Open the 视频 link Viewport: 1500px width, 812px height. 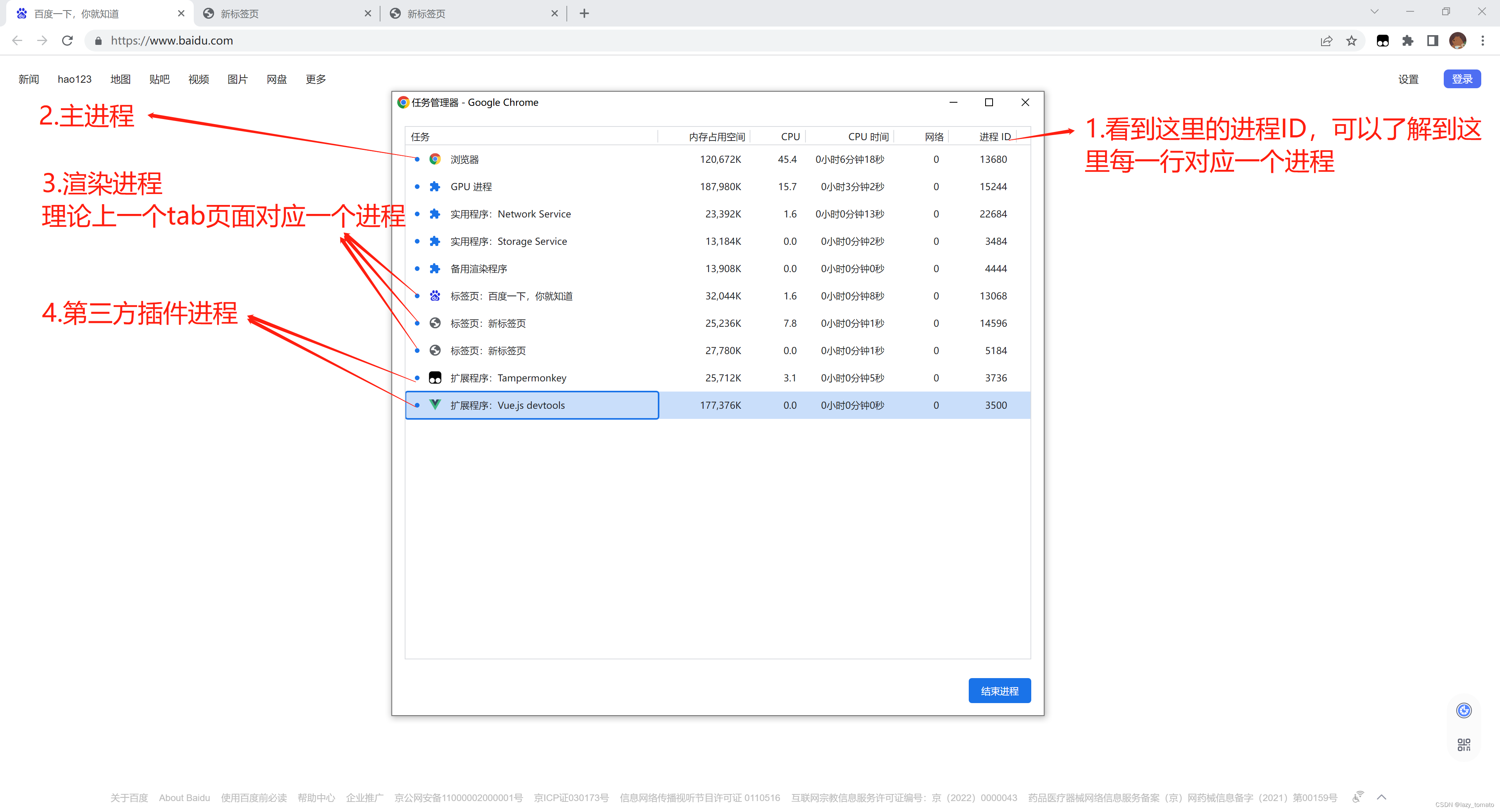coord(198,79)
